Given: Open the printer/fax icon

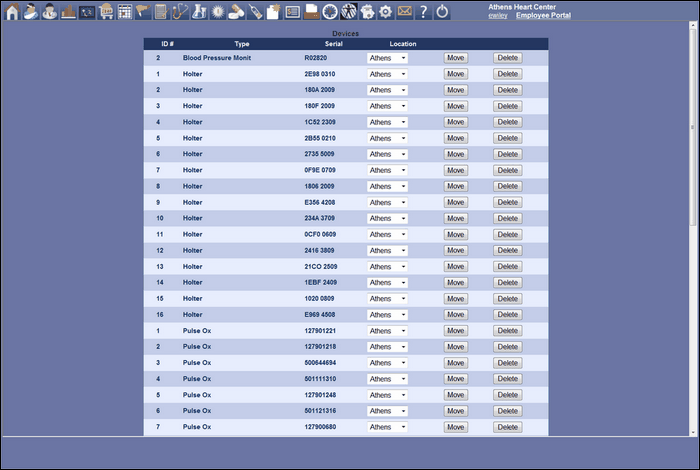Looking at the screenshot, I should click(x=311, y=12).
